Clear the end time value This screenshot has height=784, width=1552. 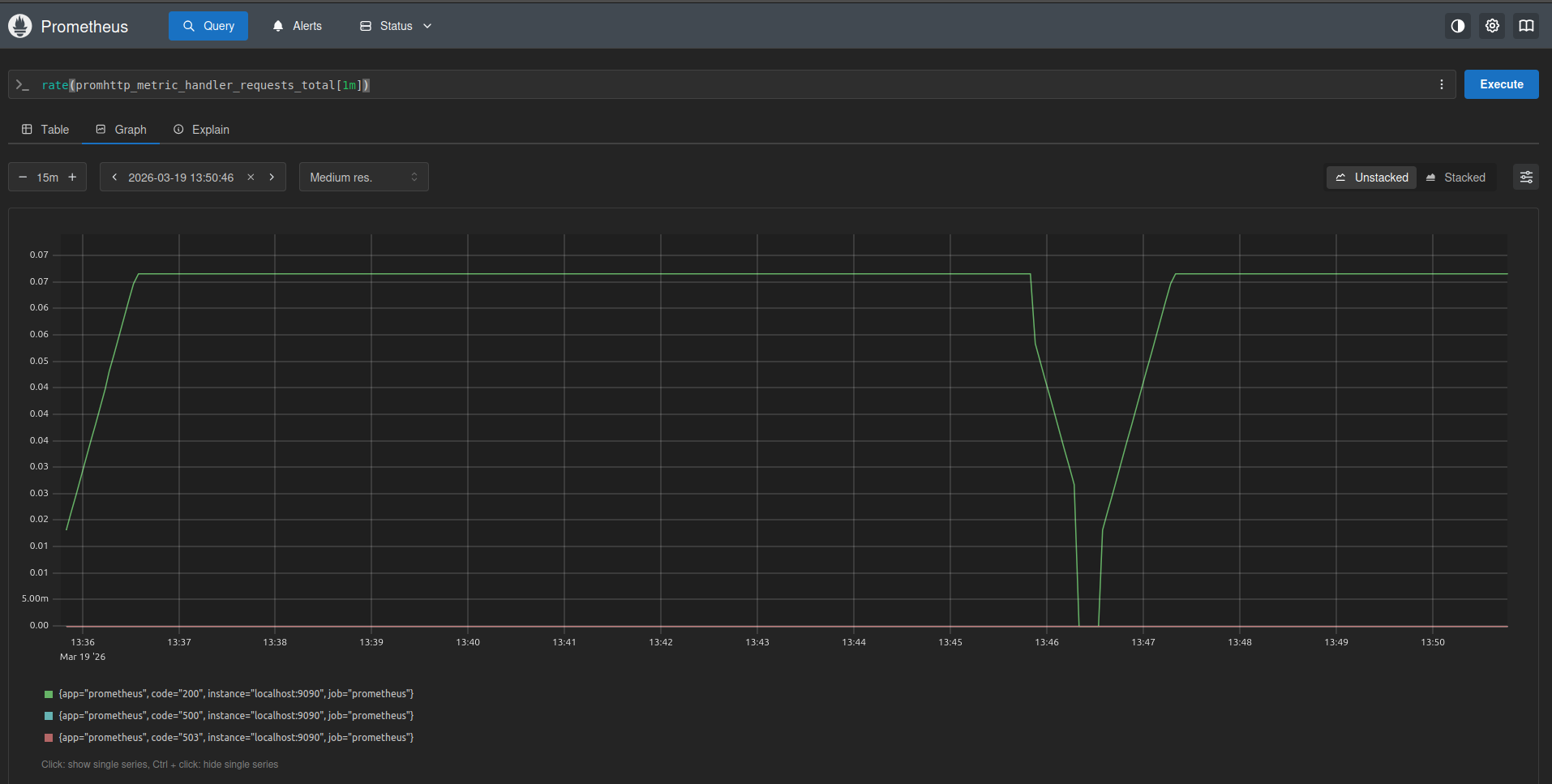click(x=251, y=178)
